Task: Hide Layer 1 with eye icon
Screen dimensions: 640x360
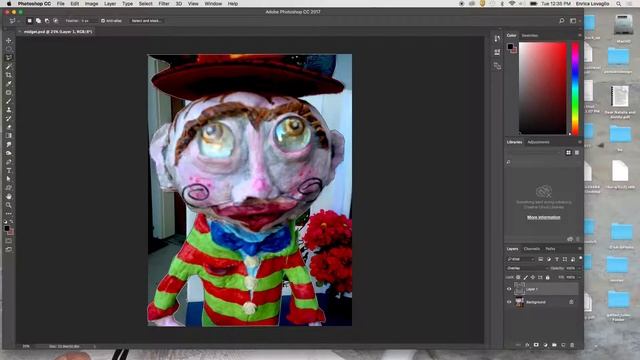Action: click(509, 289)
